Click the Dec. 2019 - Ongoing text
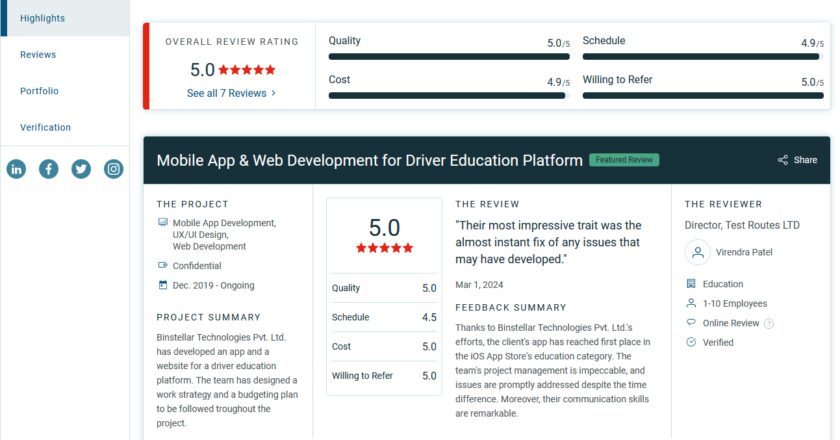Image resolution: width=840 pixels, height=440 pixels. coord(213,286)
